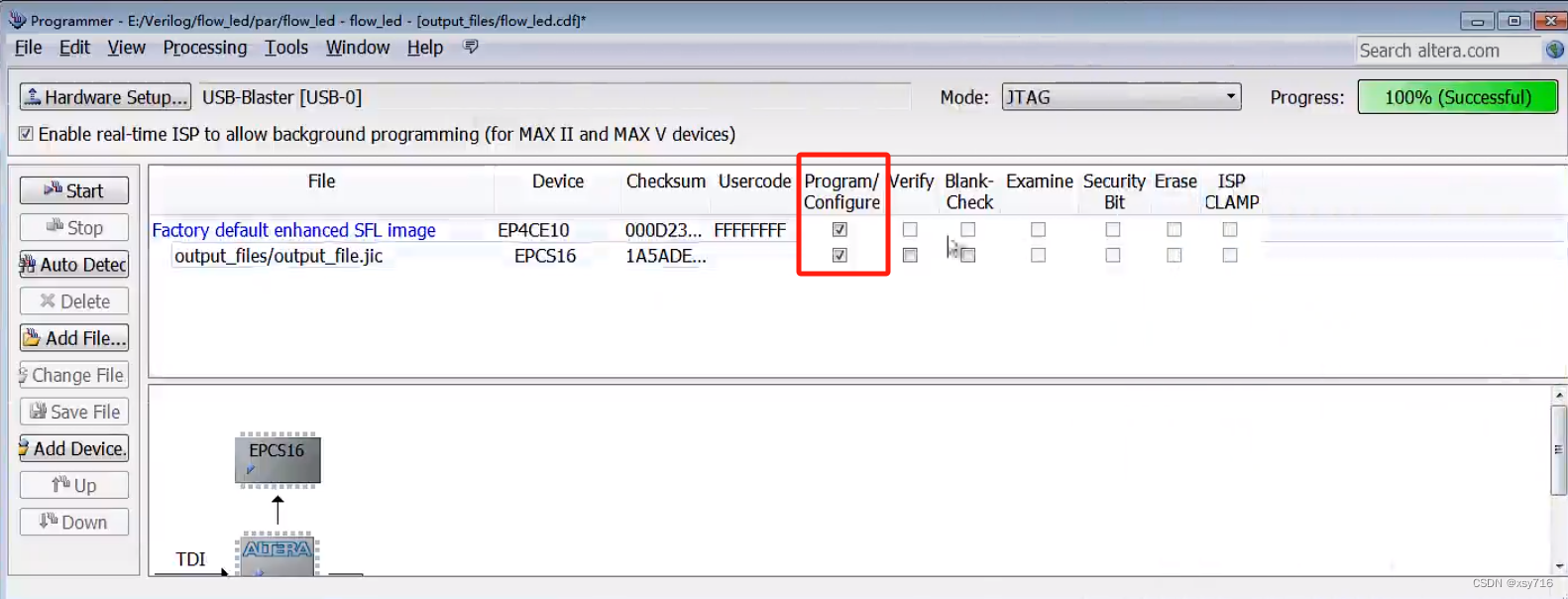Click the 1A5ADE... checksum cell
Screen dimensions: 1568x599
pos(666,256)
